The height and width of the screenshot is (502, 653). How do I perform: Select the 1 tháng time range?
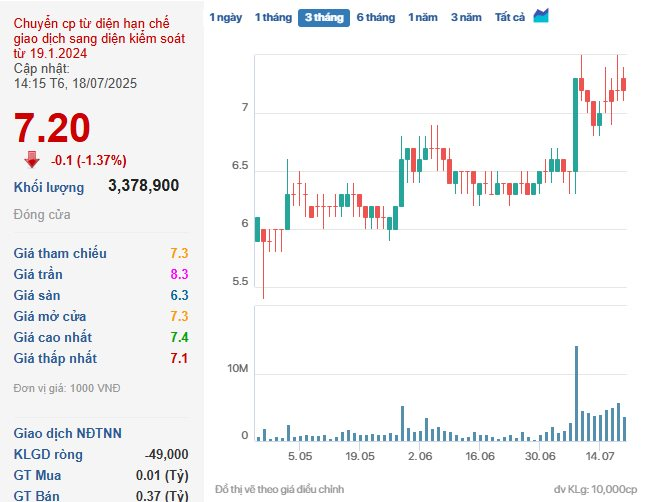[272, 17]
